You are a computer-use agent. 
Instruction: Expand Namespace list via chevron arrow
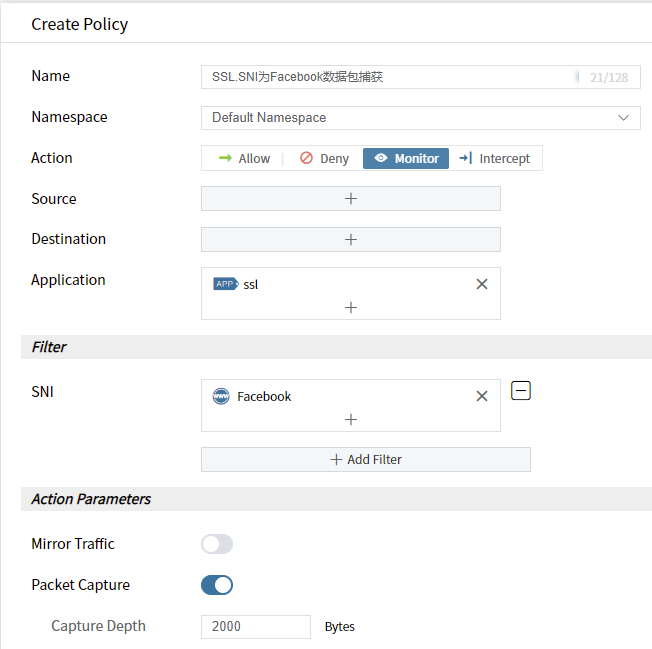pyautogui.click(x=624, y=117)
